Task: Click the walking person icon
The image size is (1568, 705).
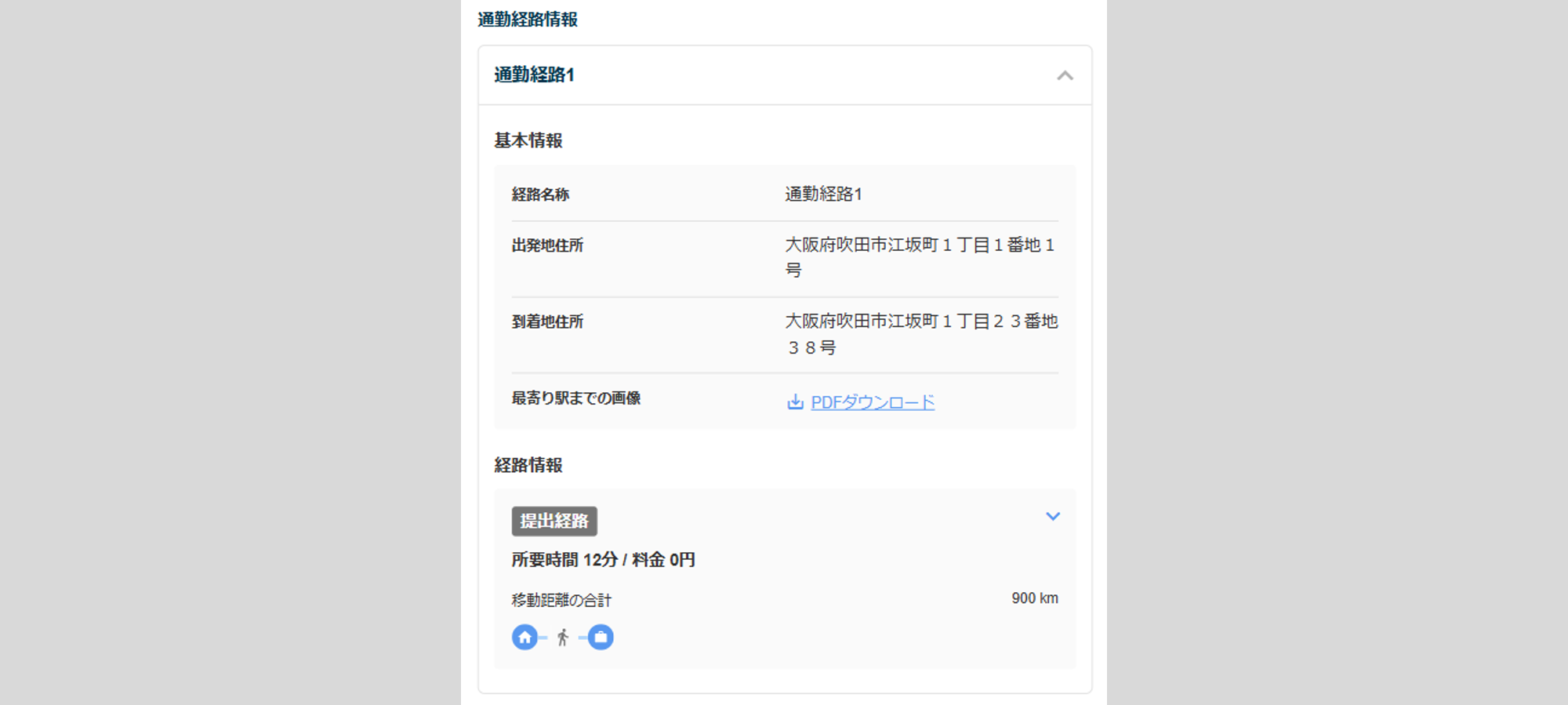Action: (x=563, y=638)
